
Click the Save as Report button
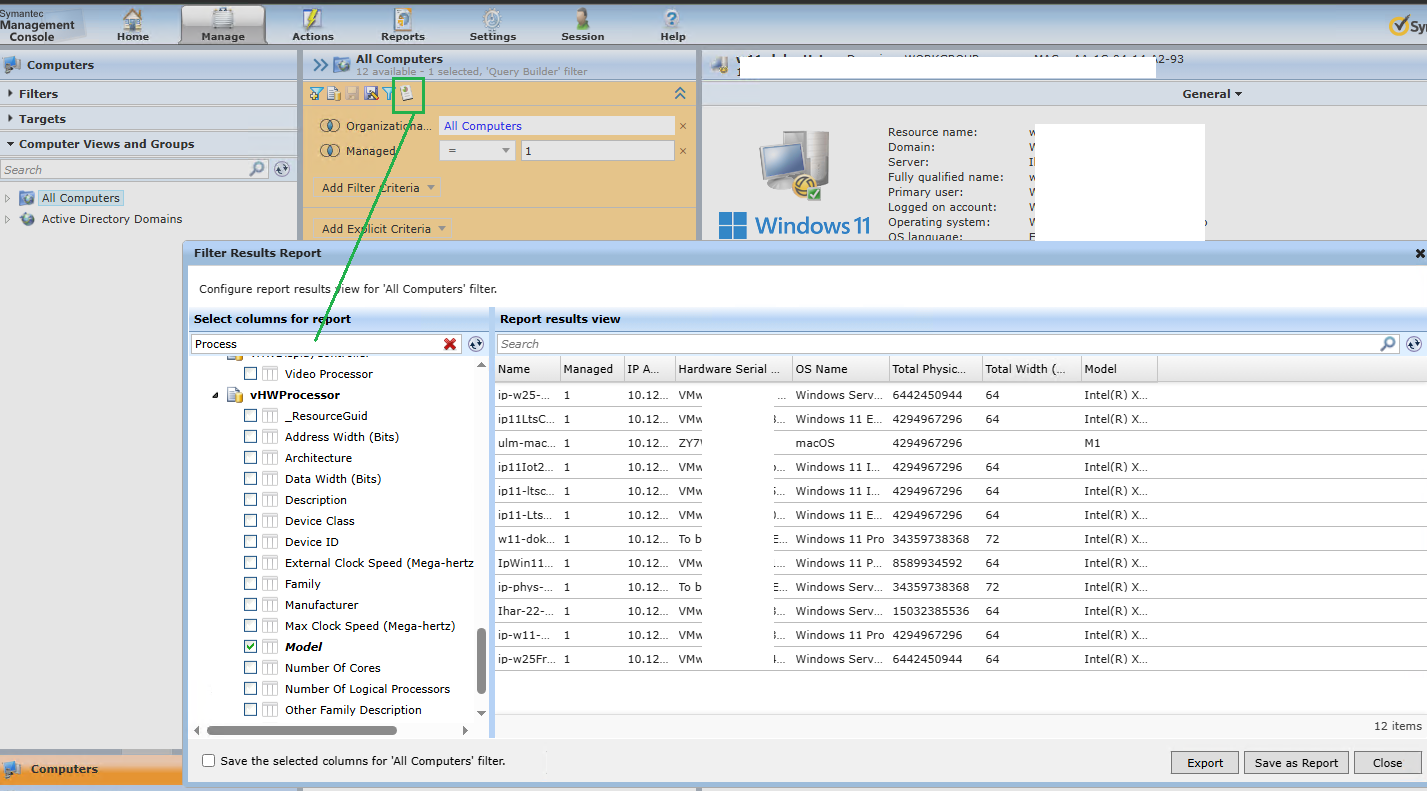point(1296,763)
